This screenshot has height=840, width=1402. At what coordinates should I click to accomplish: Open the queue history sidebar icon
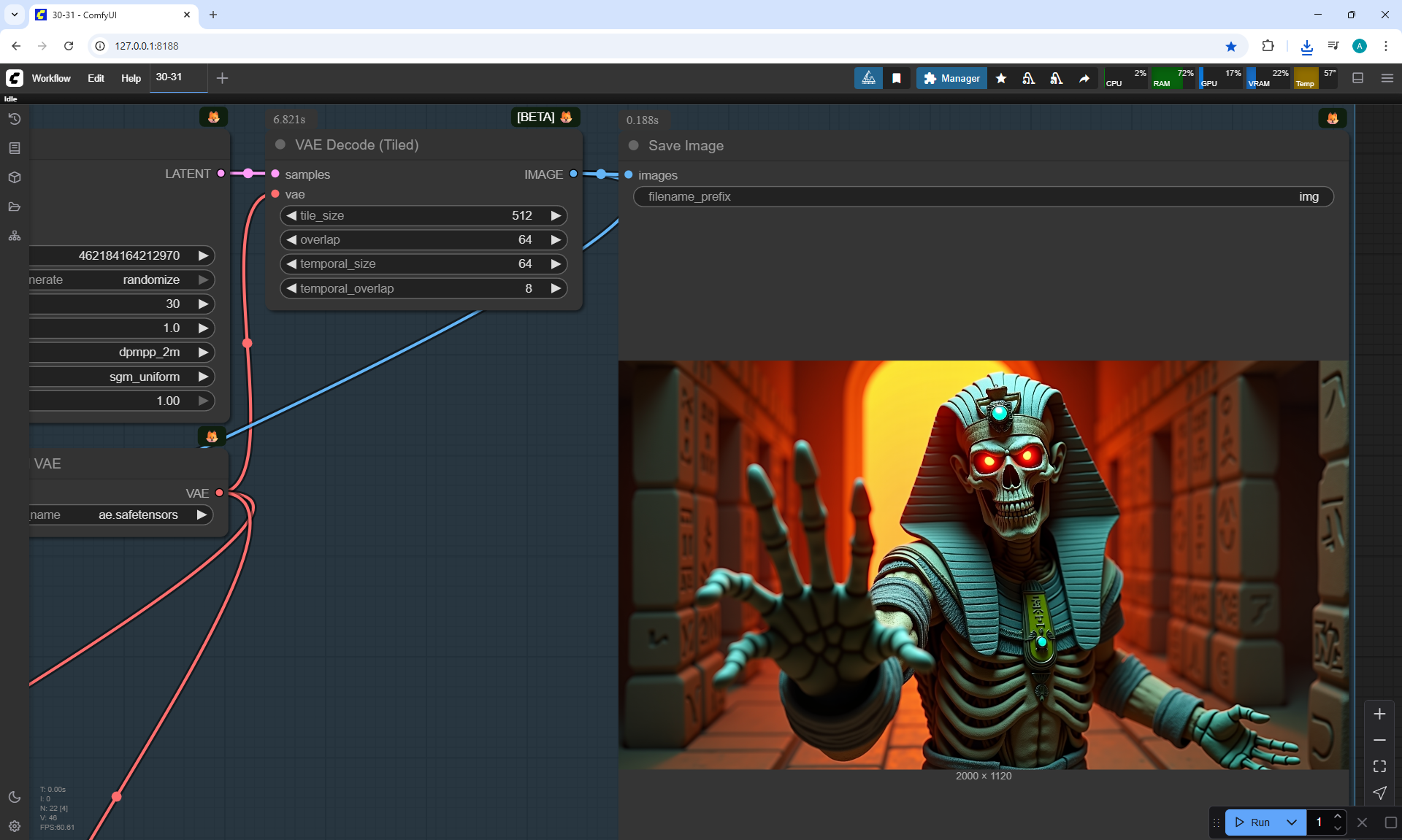tap(15, 119)
